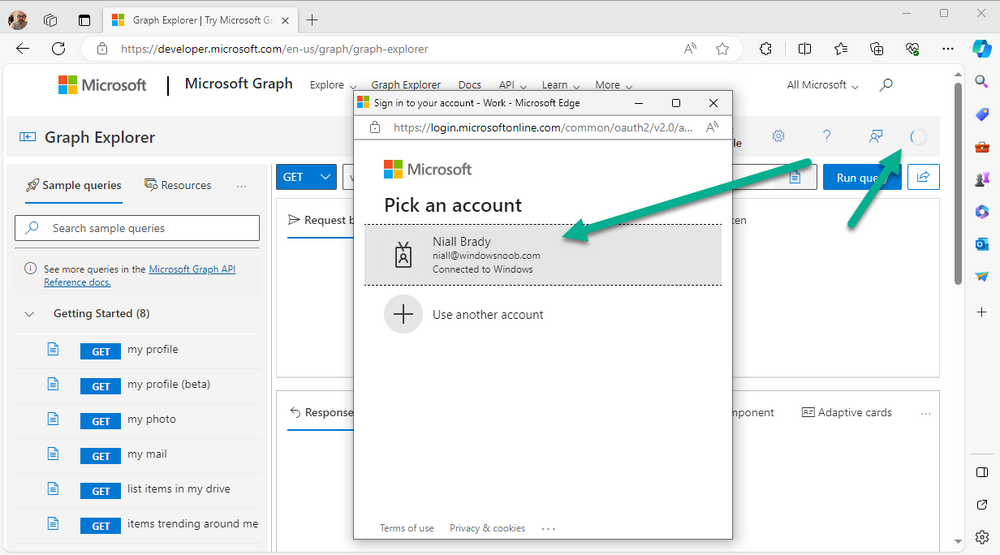Open the Graph Explorer settings gear
This screenshot has width=1000, height=555.
click(x=778, y=136)
